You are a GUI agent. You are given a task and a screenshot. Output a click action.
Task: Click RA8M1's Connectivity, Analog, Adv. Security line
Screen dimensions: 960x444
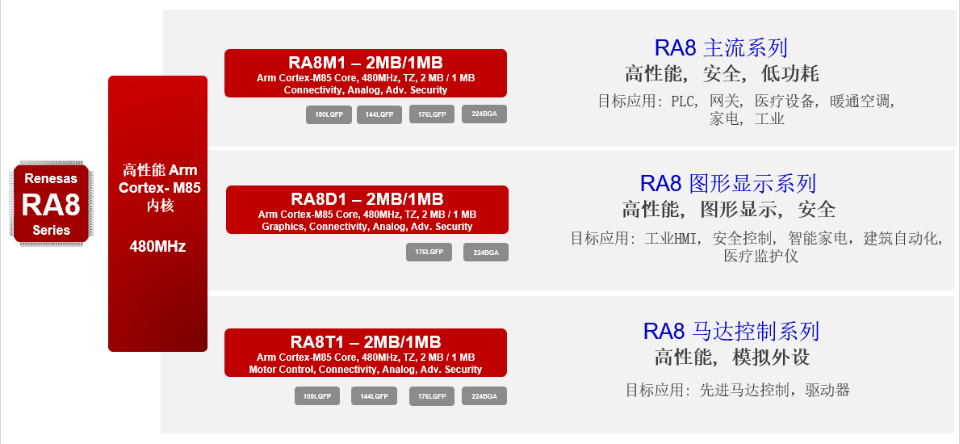click(366, 90)
